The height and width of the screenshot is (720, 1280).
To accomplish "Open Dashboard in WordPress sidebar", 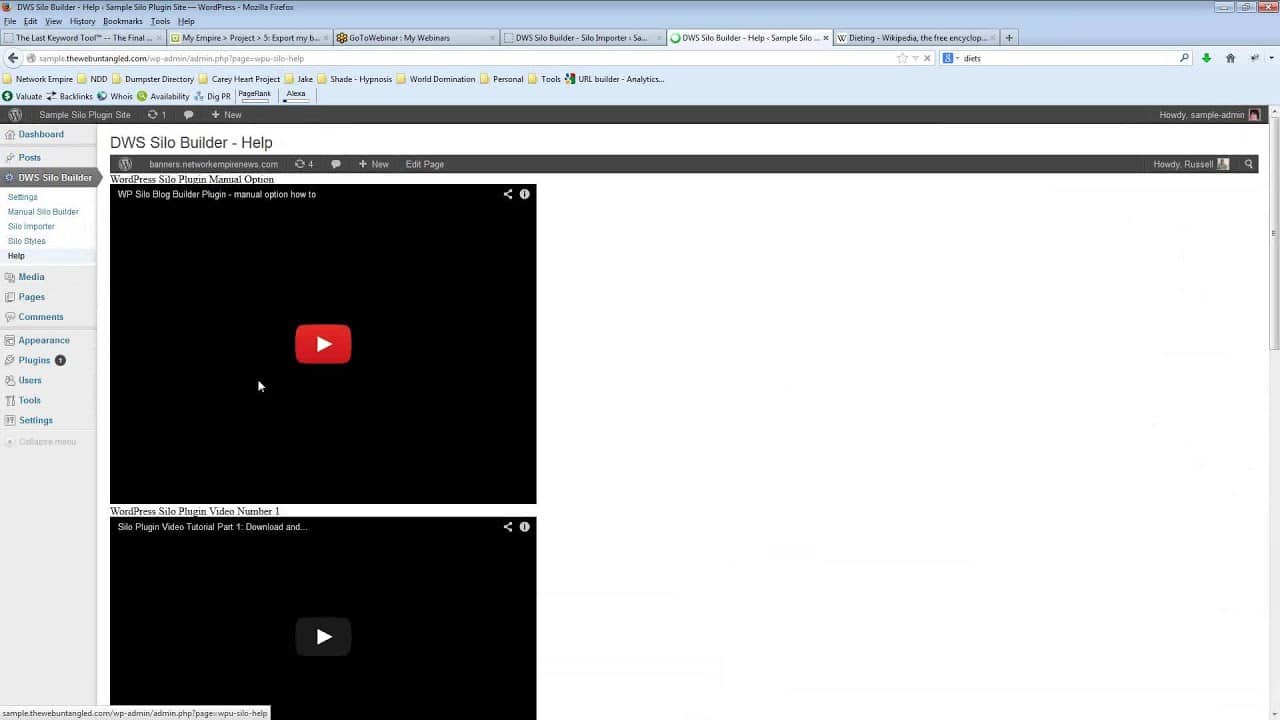I will (40, 134).
